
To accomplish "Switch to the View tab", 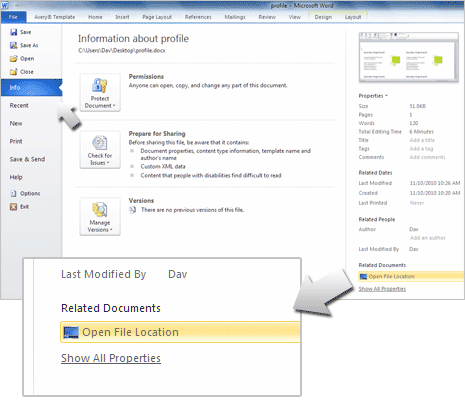I will (x=295, y=17).
